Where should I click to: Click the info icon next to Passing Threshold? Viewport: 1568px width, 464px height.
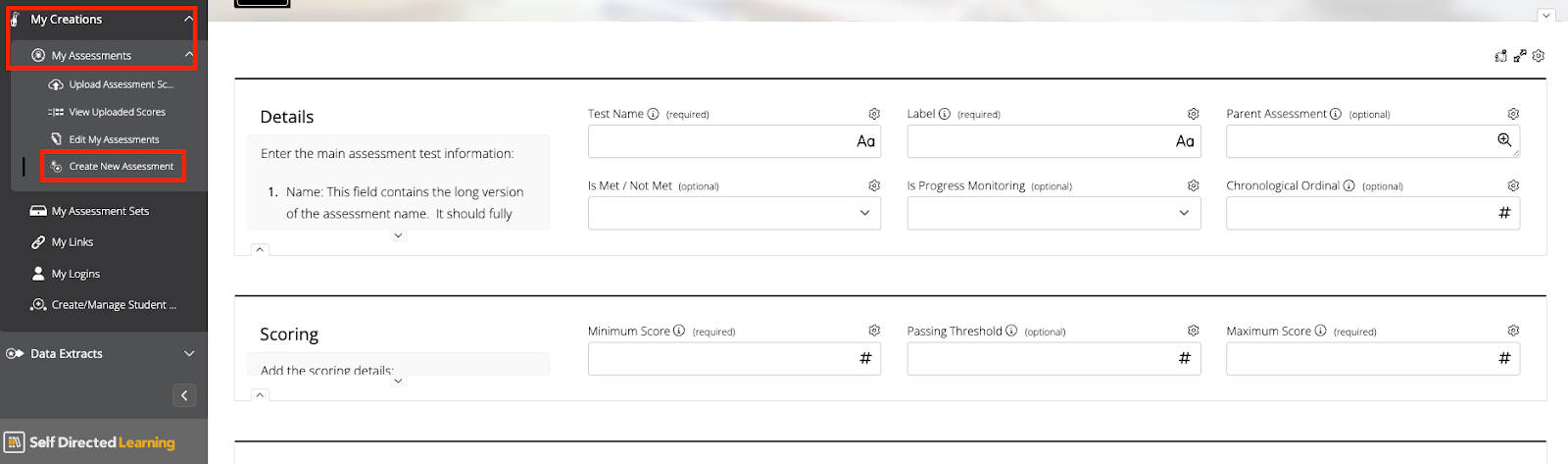(1011, 331)
